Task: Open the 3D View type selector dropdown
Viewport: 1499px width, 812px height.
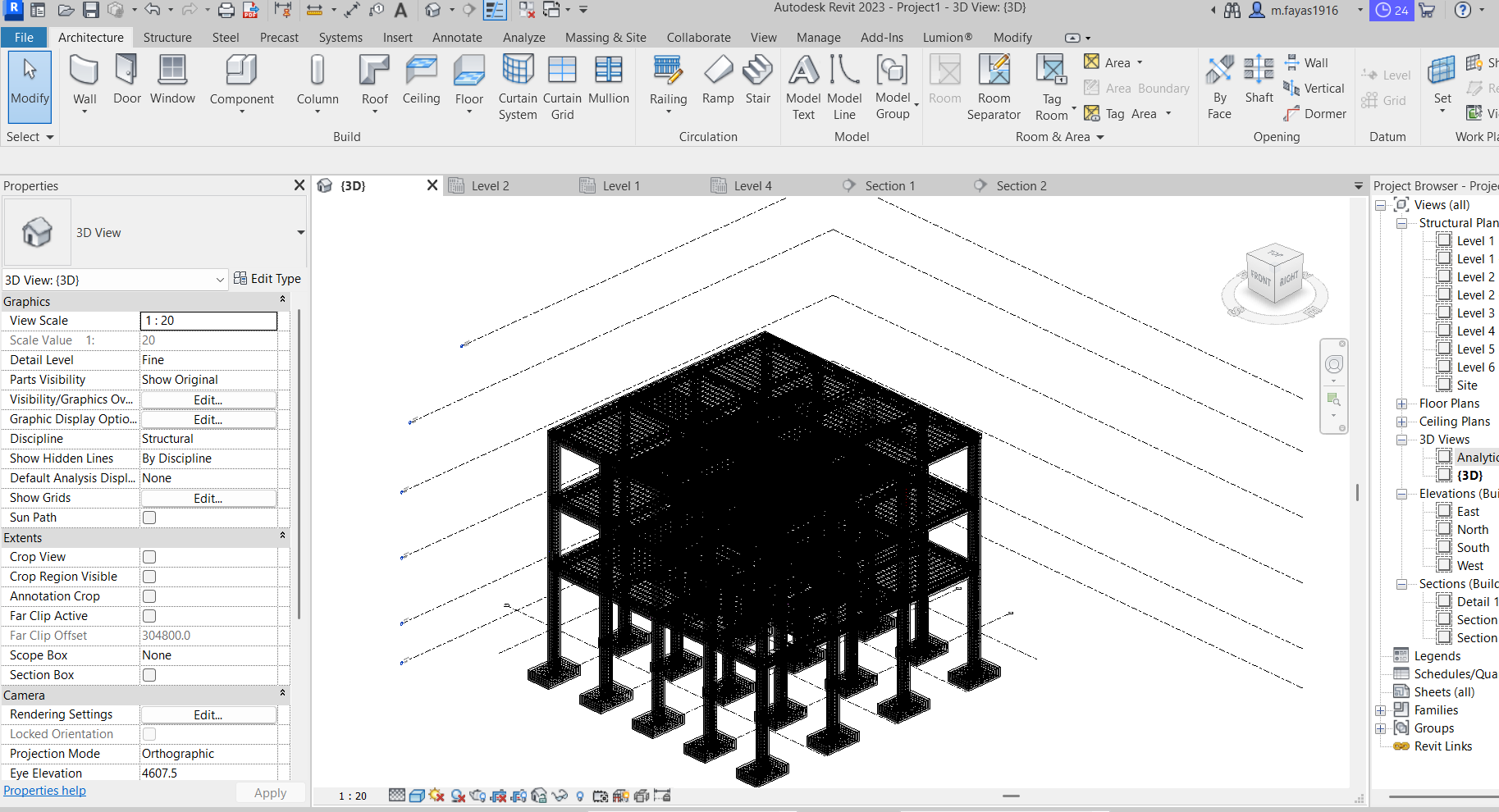Action: pos(220,280)
